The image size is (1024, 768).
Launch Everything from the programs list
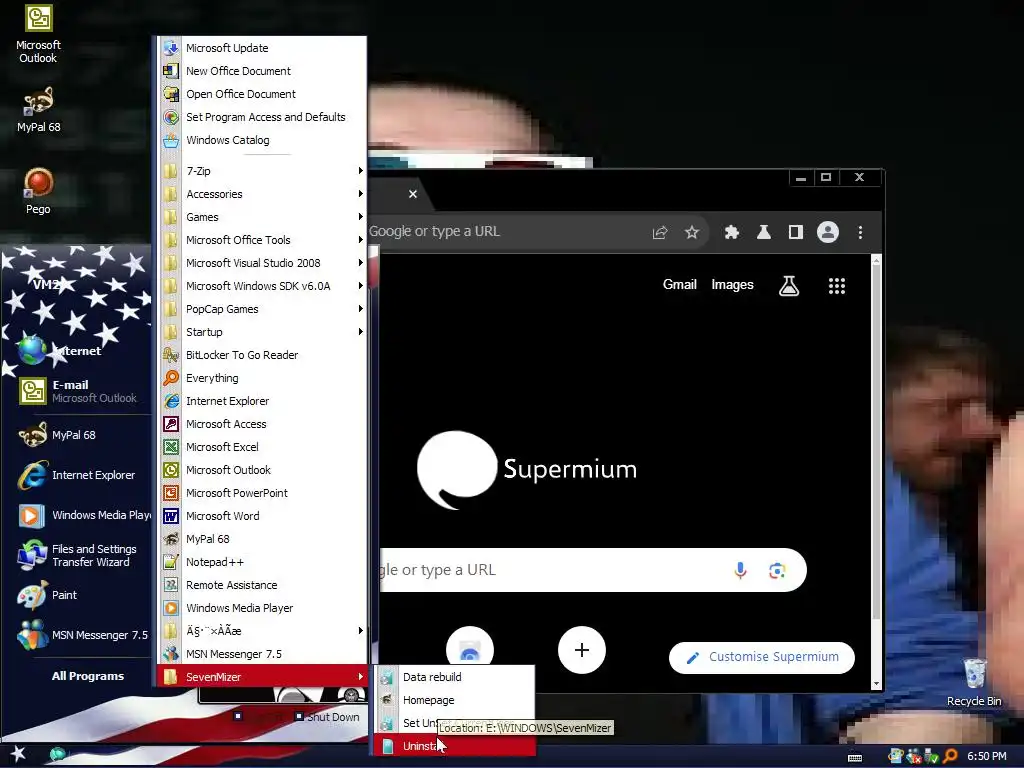tap(262, 377)
